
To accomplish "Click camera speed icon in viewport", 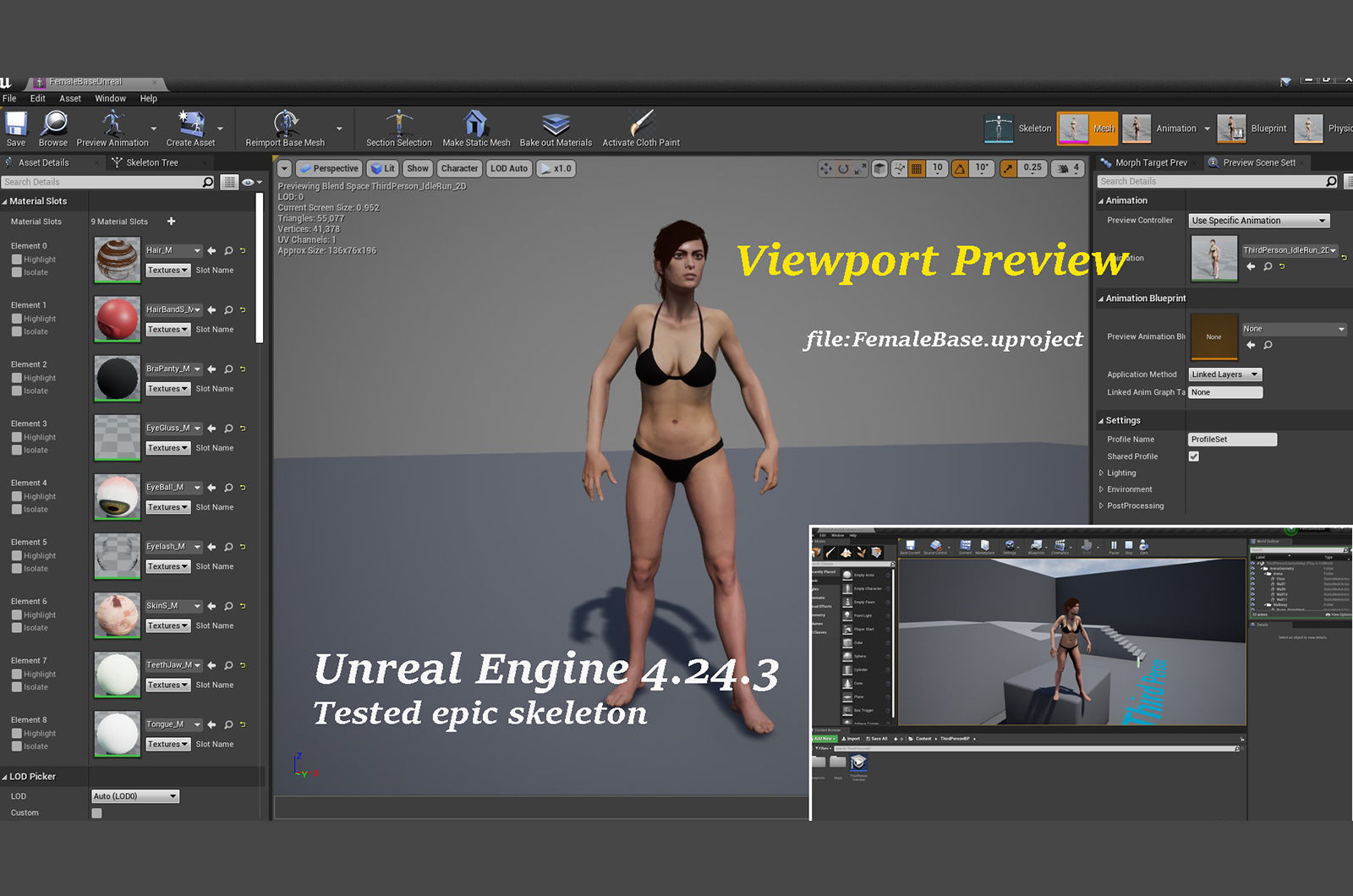I will click(1062, 168).
